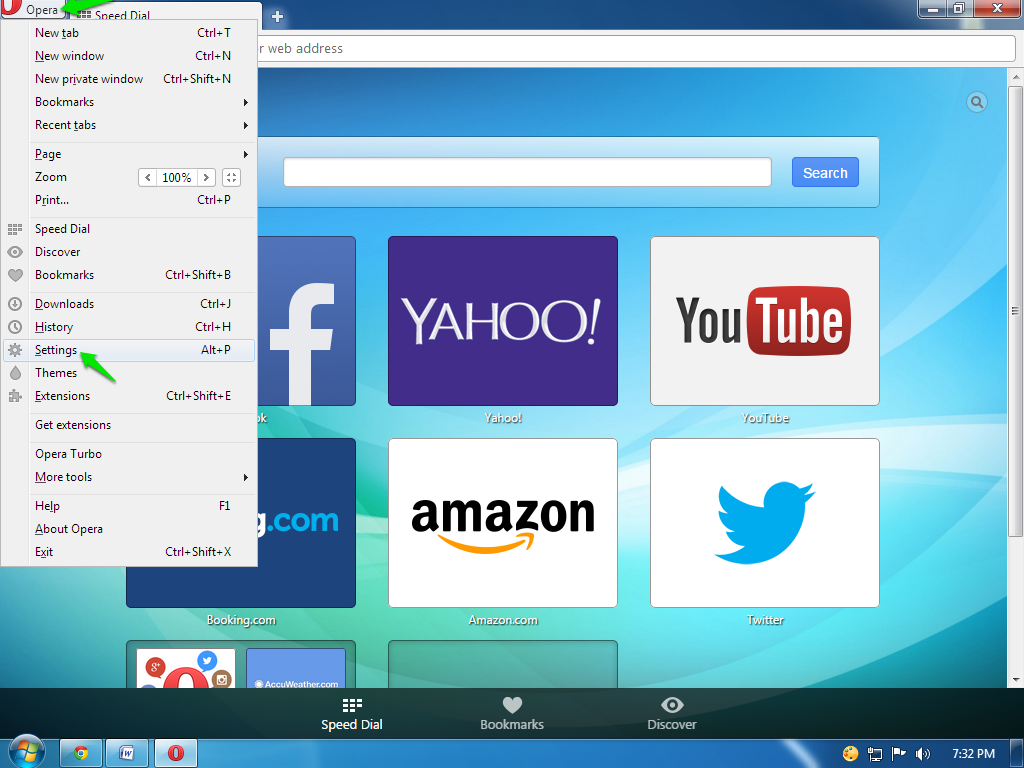
Task: Select Get extensions
Action: (x=129, y=424)
